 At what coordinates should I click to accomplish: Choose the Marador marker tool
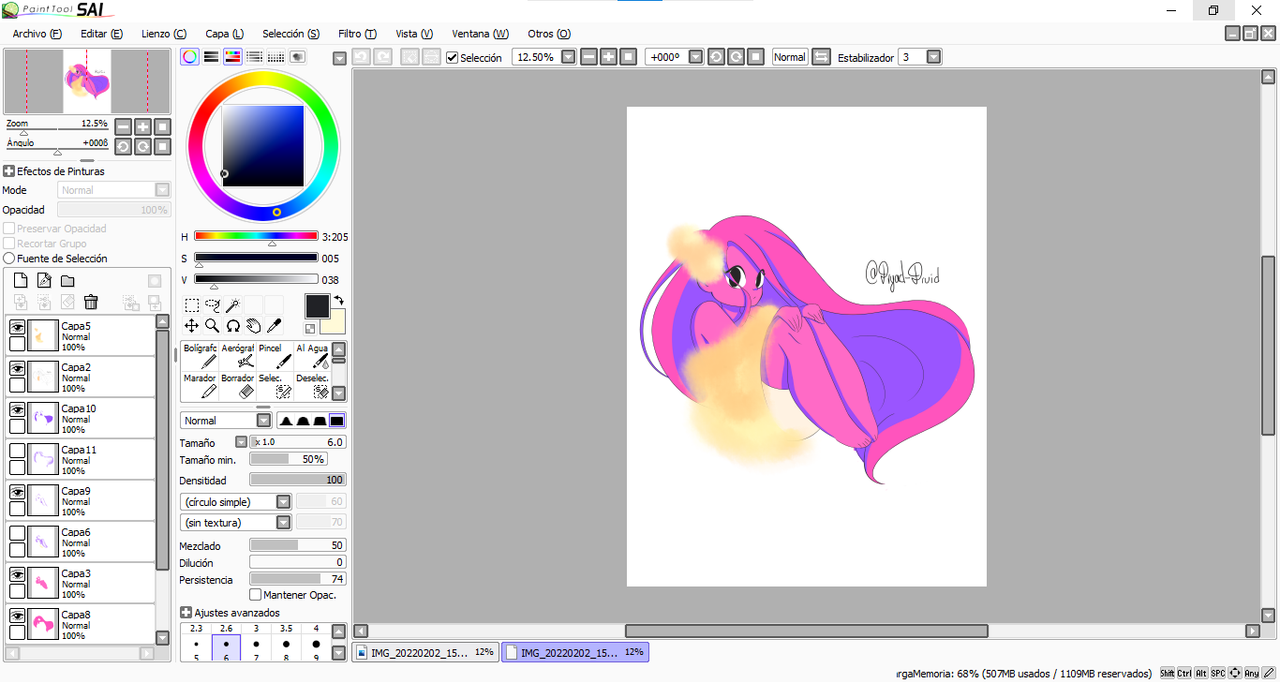point(200,386)
